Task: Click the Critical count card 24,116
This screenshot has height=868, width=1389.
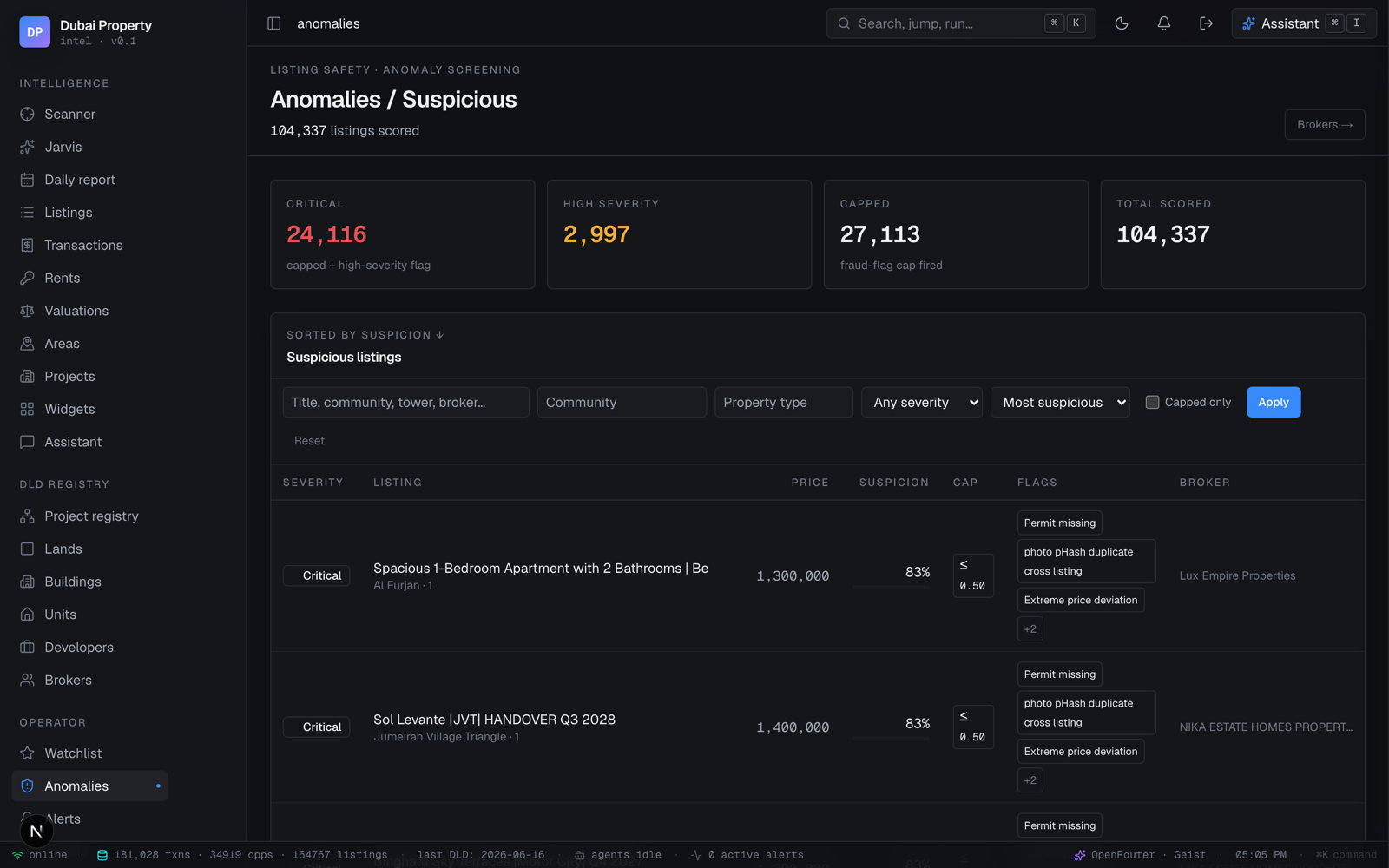Action: tap(403, 234)
